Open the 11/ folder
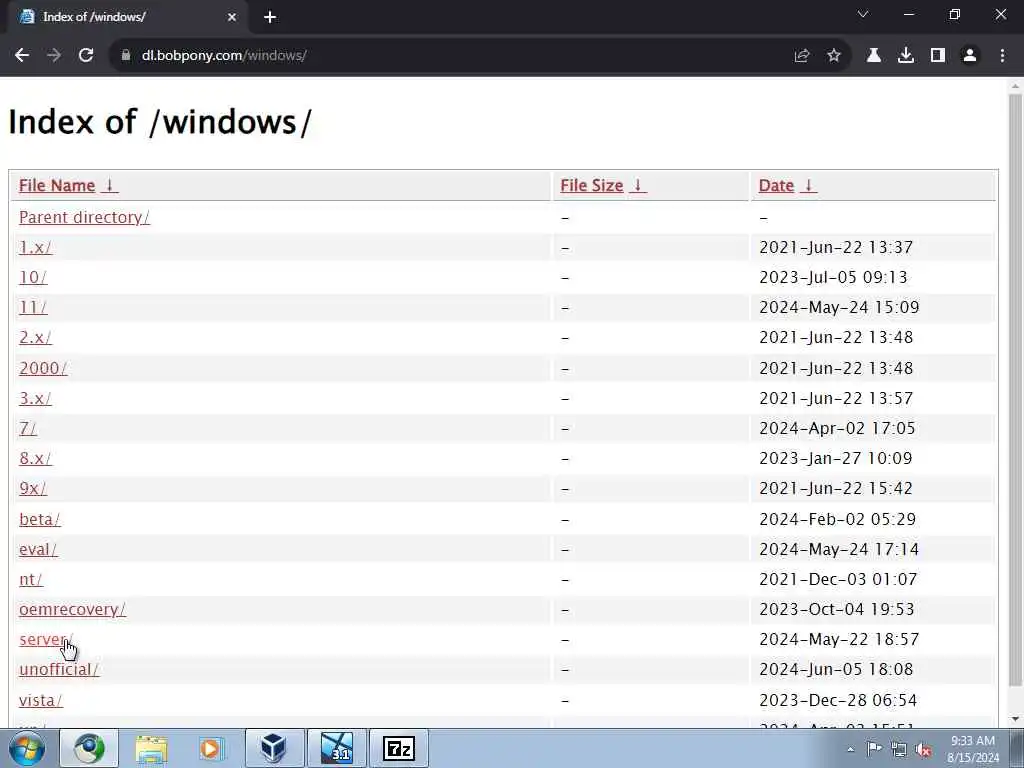Viewport: 1024px width, 768px height. click(x=33, y=308)
